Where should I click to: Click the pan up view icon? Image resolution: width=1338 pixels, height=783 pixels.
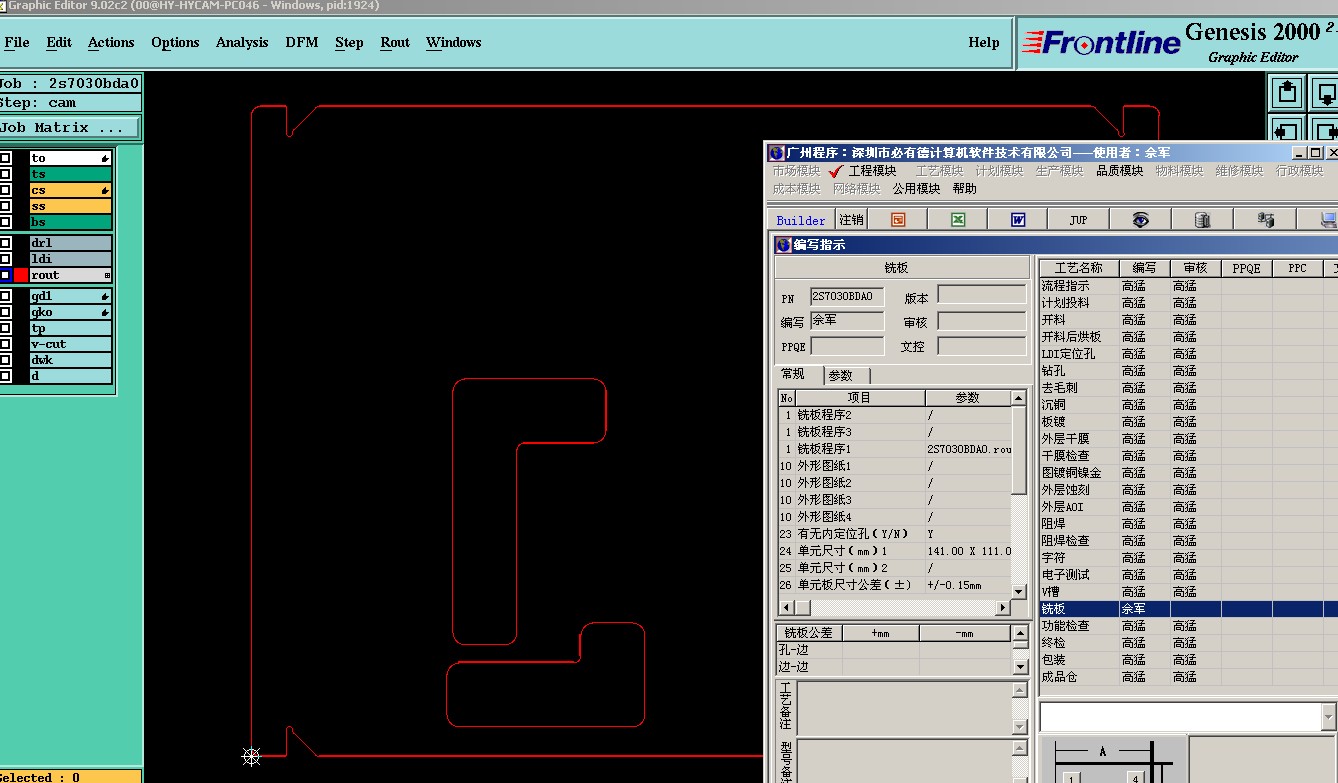(x=1288, y=92)
